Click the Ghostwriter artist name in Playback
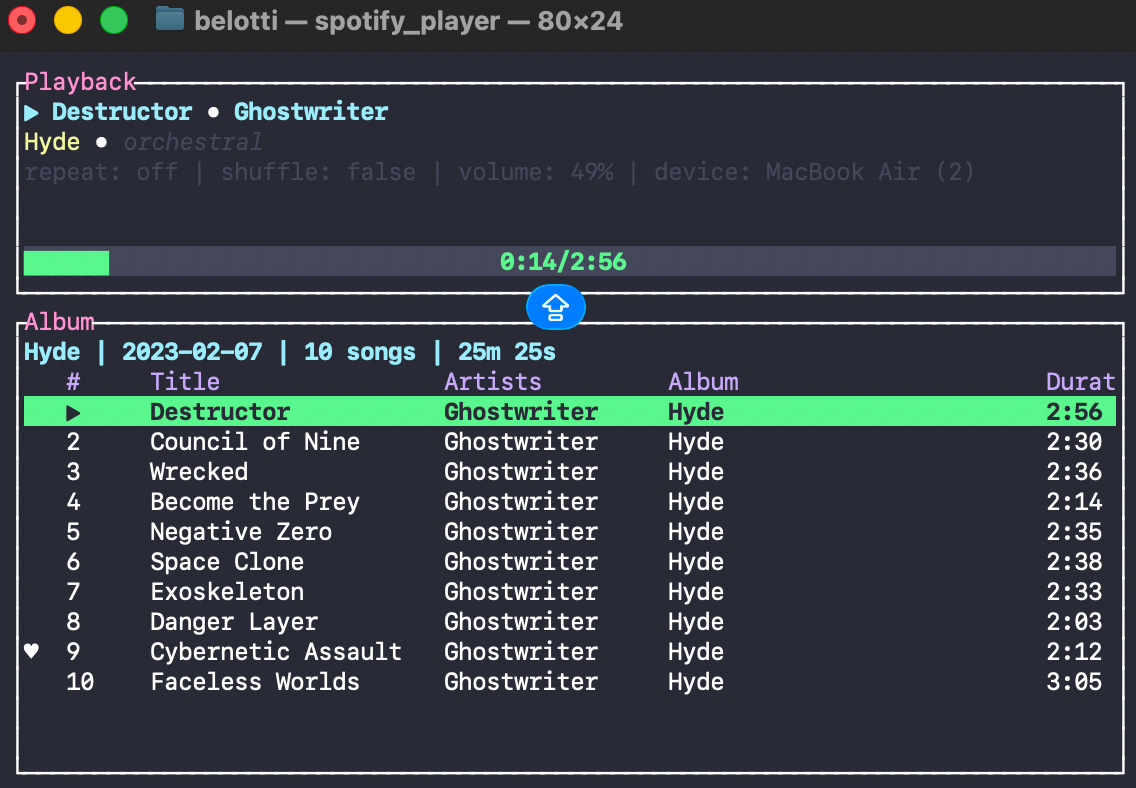 coord(311,112)
